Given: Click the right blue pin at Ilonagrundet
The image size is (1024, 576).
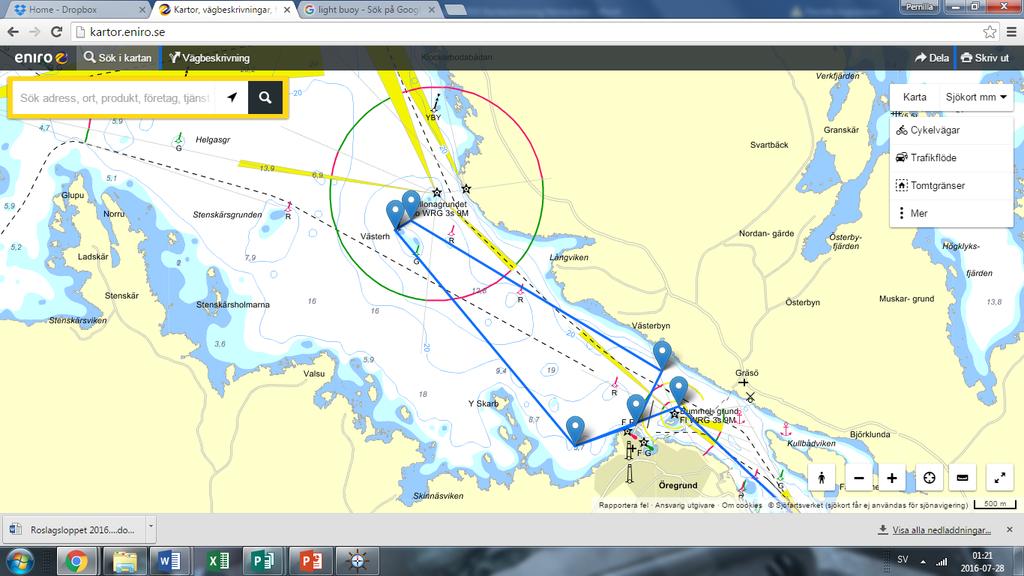Looking at the screenshot, I should [x=411, y=204].
